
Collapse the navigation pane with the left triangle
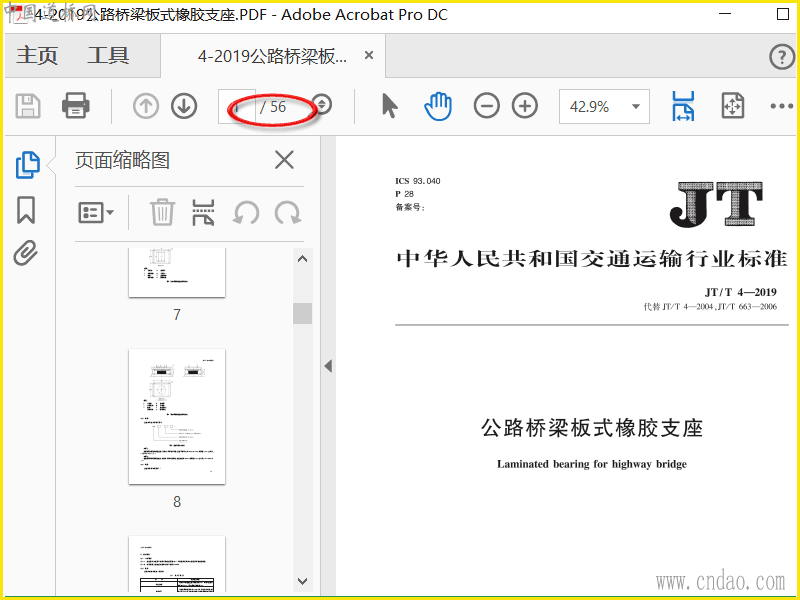point(328,366)
